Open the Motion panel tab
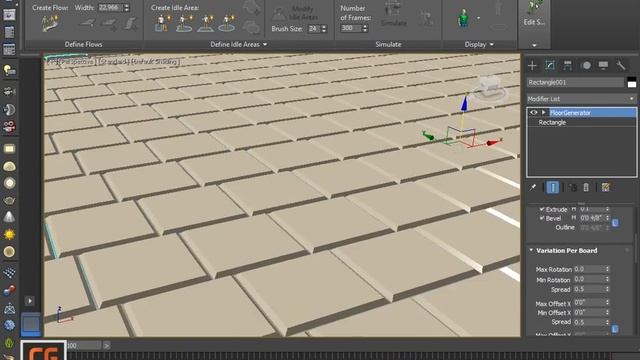Viewport: 640px width, 360px height. (x=586, y=65)
